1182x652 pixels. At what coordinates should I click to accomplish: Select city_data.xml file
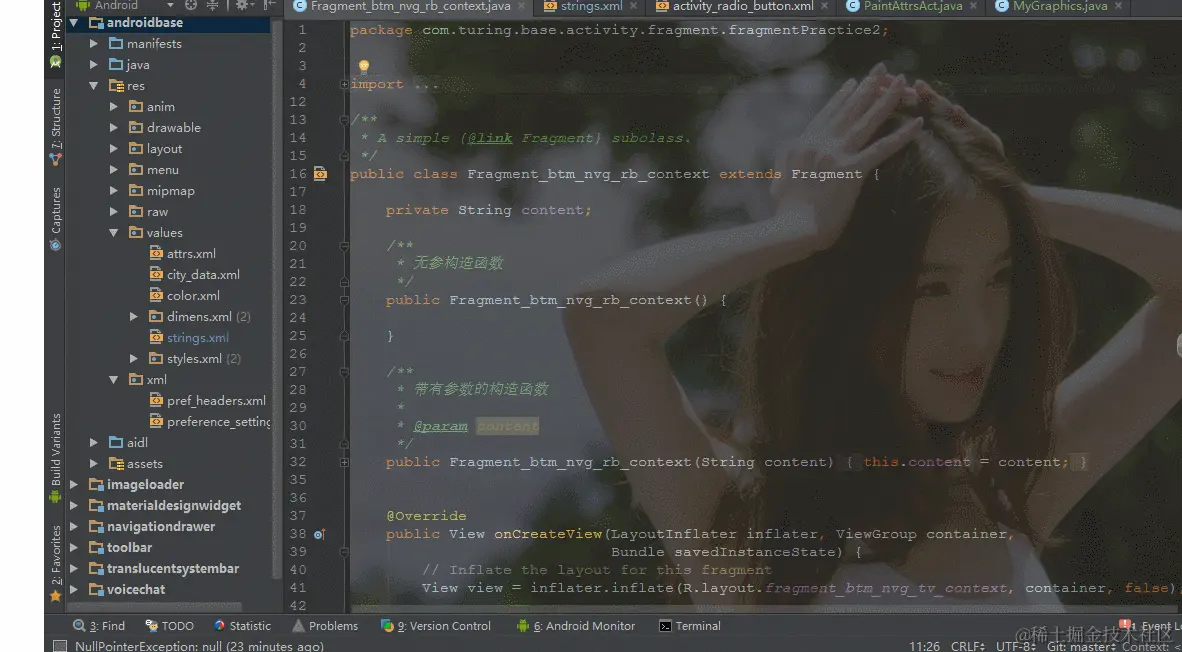coord(194,275)
